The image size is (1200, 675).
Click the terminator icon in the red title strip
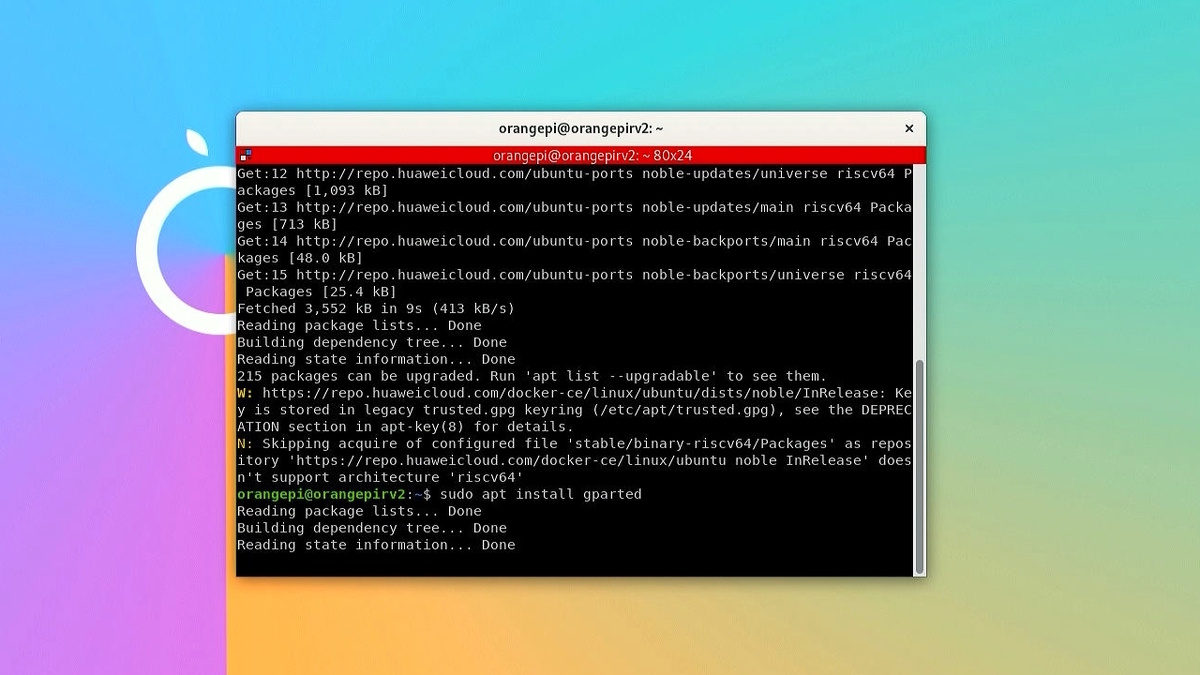[246, 155]
